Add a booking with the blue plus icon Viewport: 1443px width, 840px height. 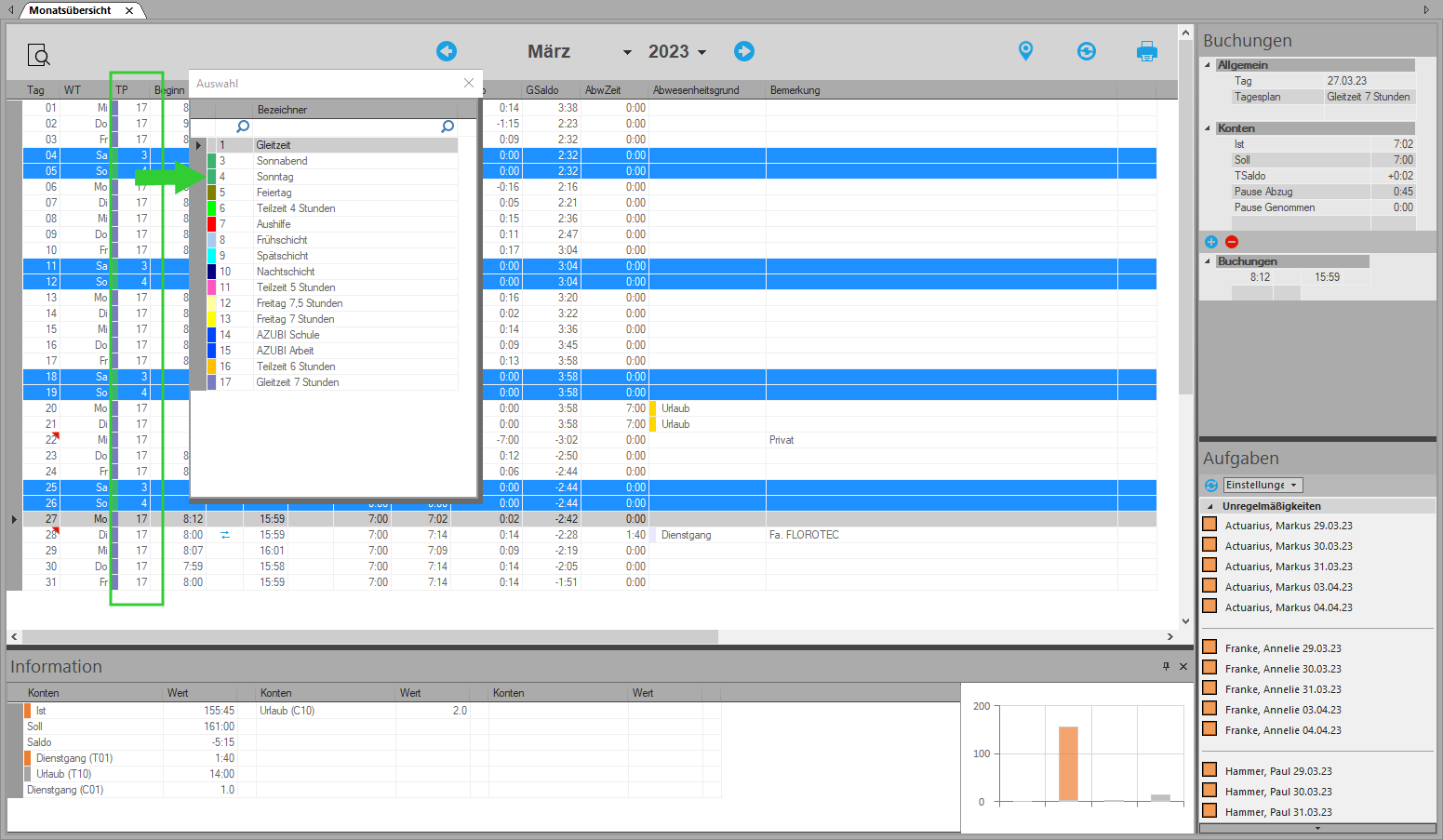pos(1210,242)
